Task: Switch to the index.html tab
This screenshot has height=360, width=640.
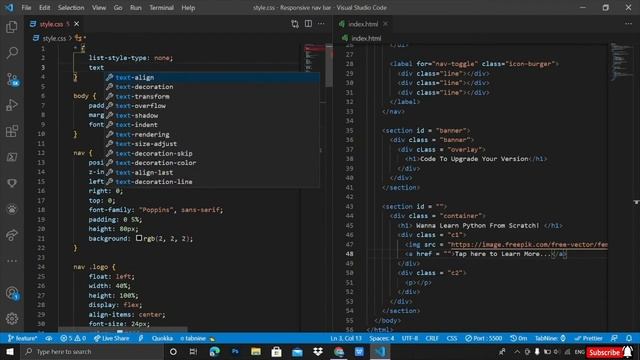Action: click(x=363, y=24)
